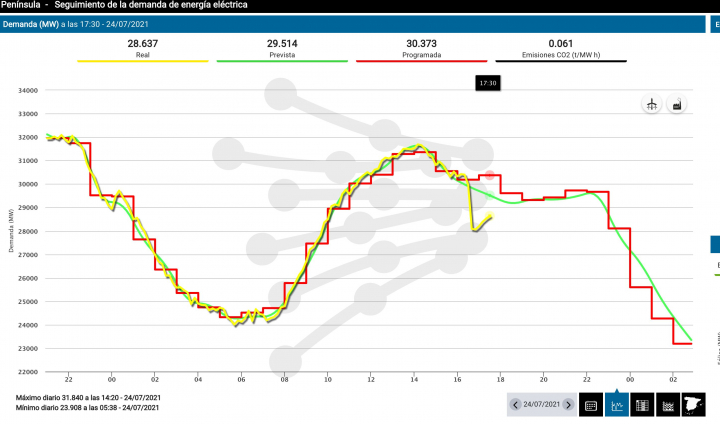Click the 28.637 Real value
The height and width of the screenshot is (424, 720).
[143, 44]
